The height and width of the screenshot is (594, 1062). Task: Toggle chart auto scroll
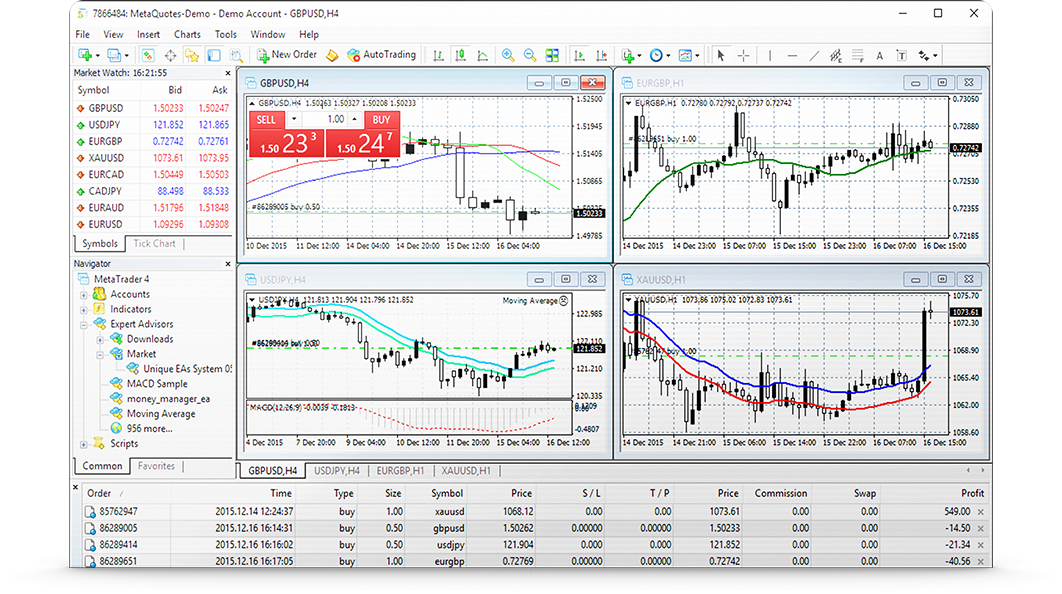[x=581, y=55]
